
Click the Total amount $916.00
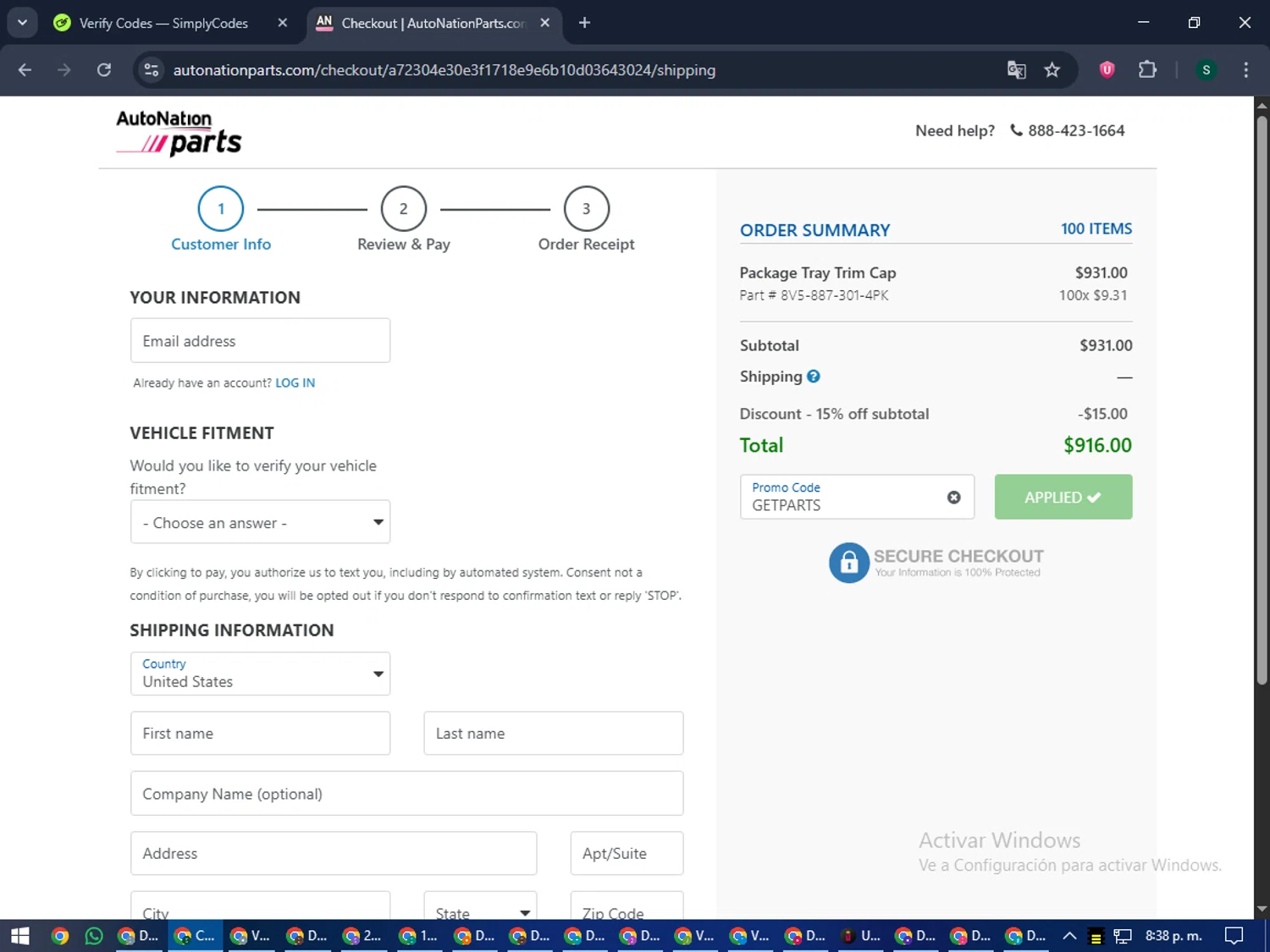tap(1097, 445)
